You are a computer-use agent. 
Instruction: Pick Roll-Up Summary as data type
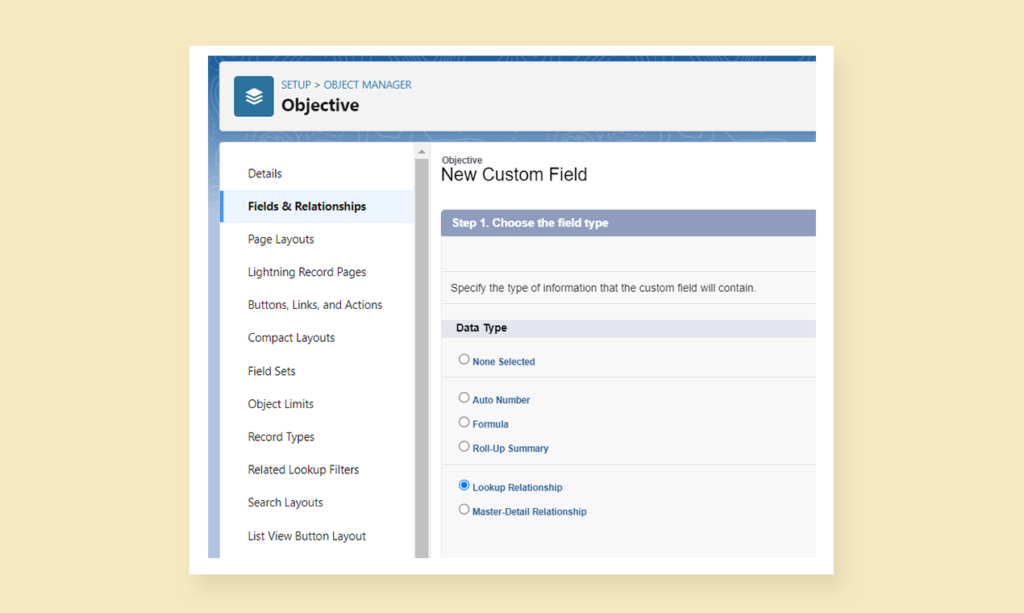[464, 447]
